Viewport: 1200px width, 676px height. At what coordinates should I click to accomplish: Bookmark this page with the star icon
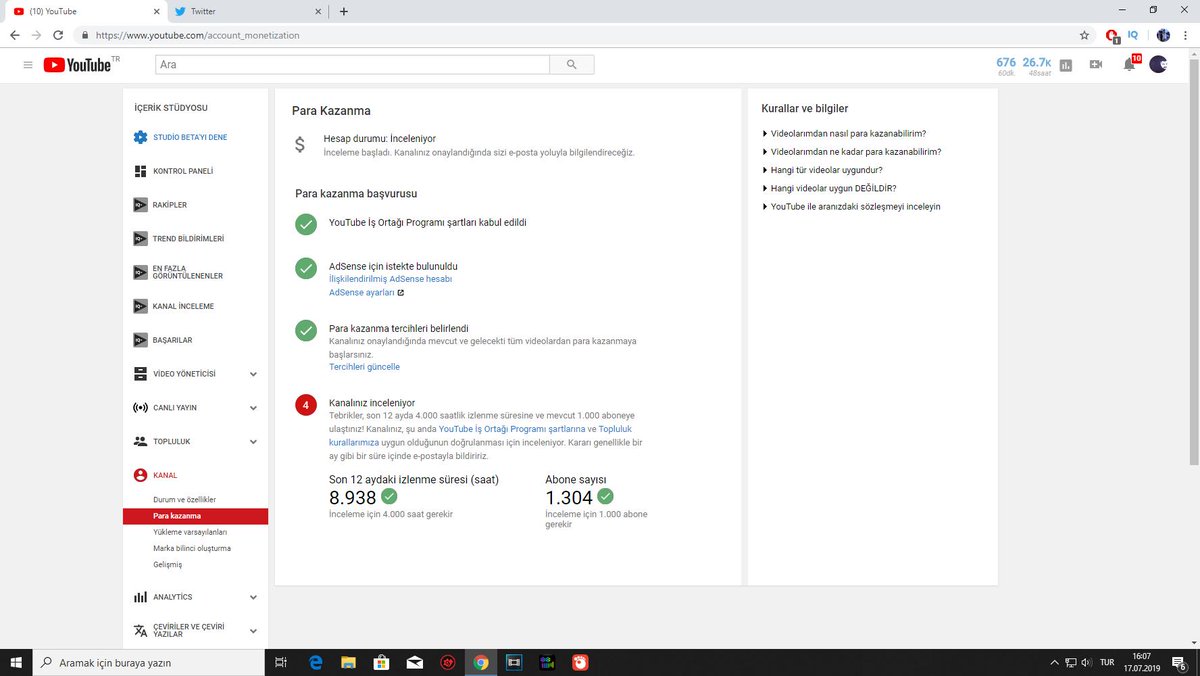1085,35
